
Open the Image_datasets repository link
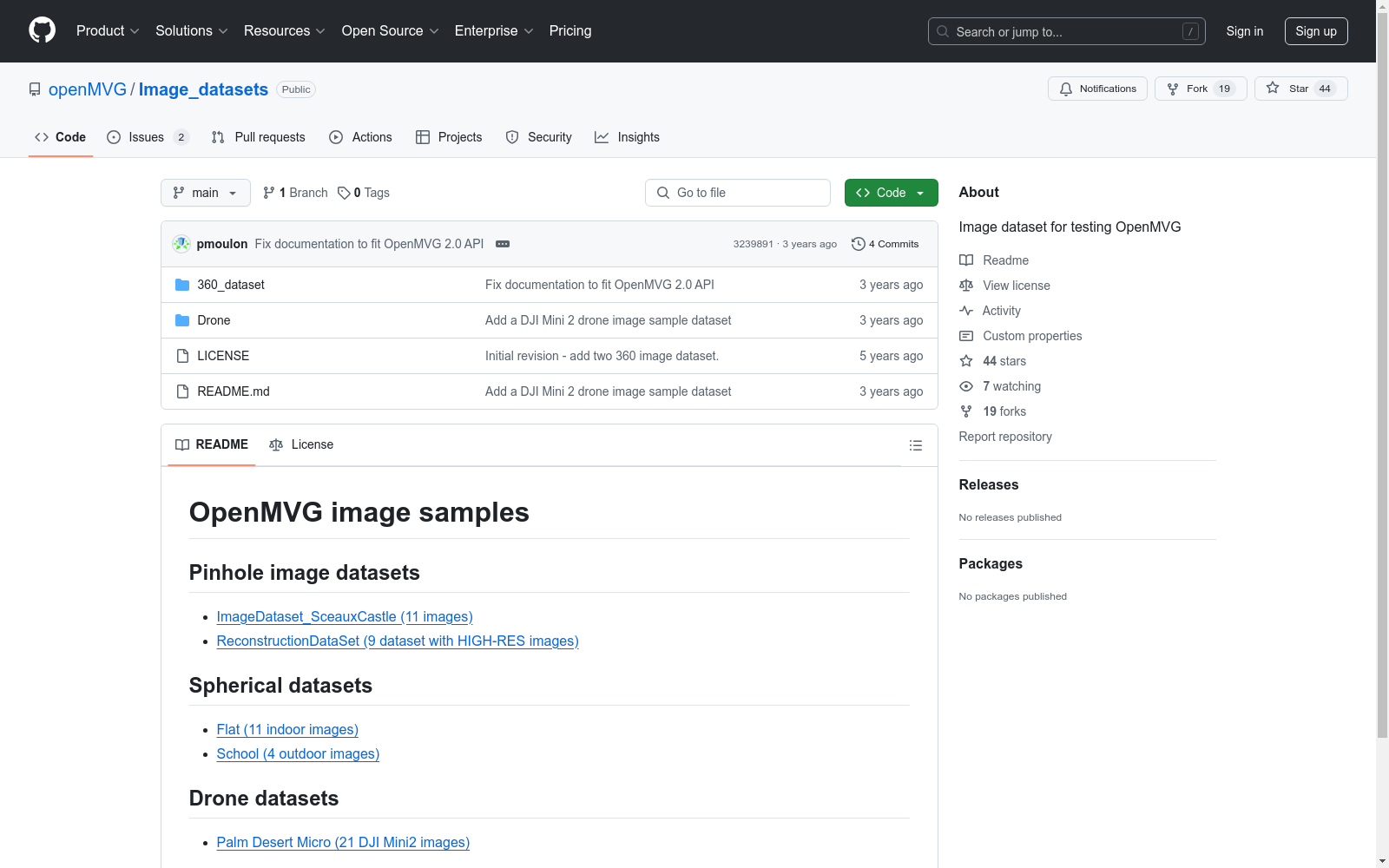point(203,89)
